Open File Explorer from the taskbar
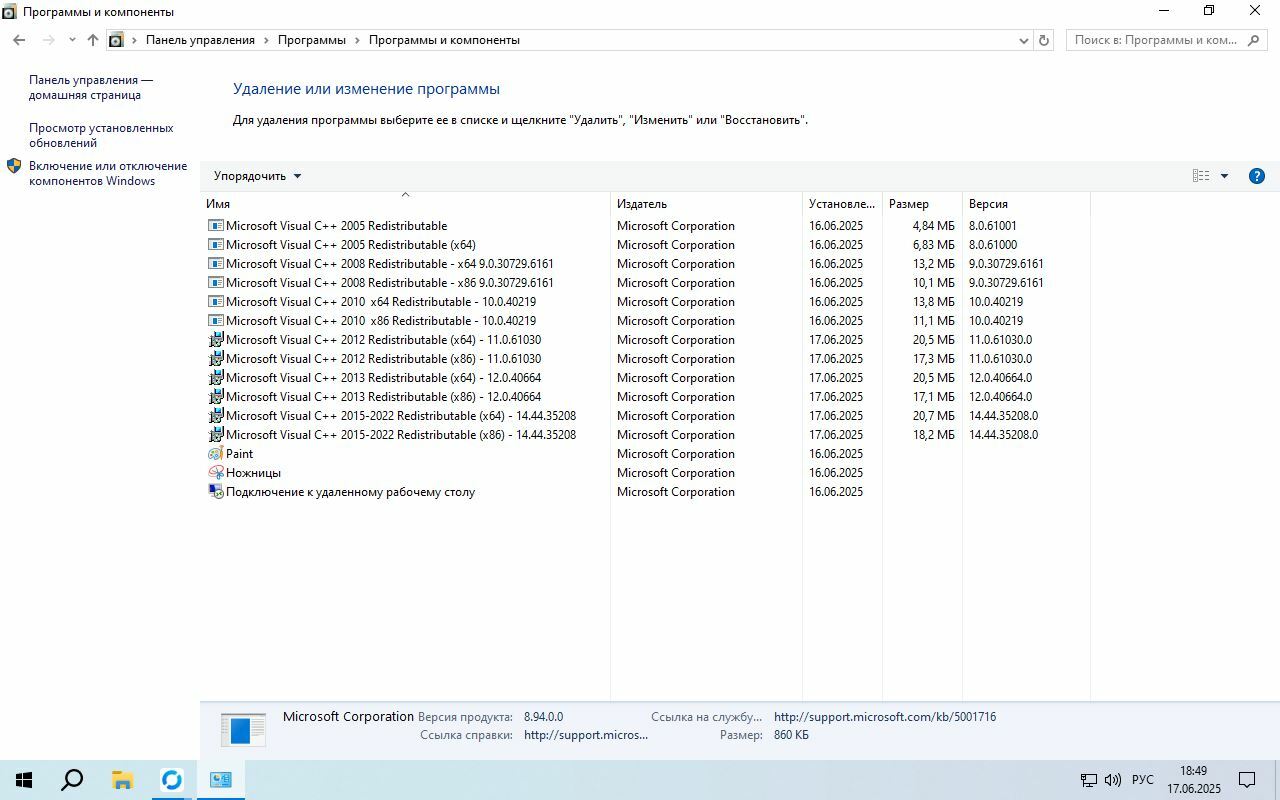 coord(122,780)
